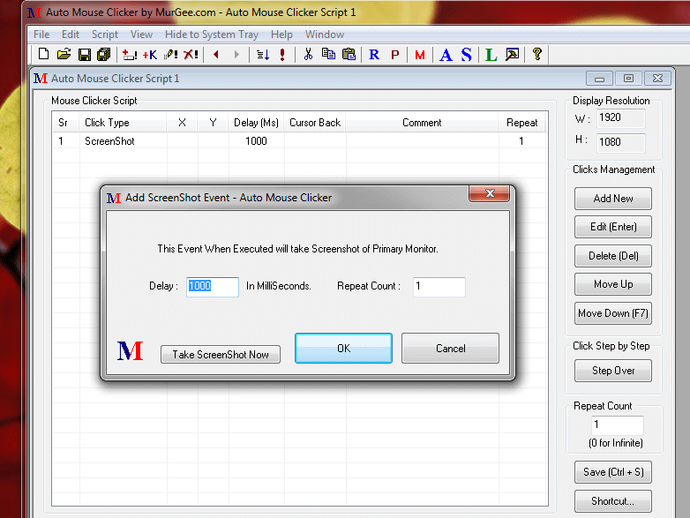Open the Edit menu
Screen dimensions: 690x518
pos(70,34)
